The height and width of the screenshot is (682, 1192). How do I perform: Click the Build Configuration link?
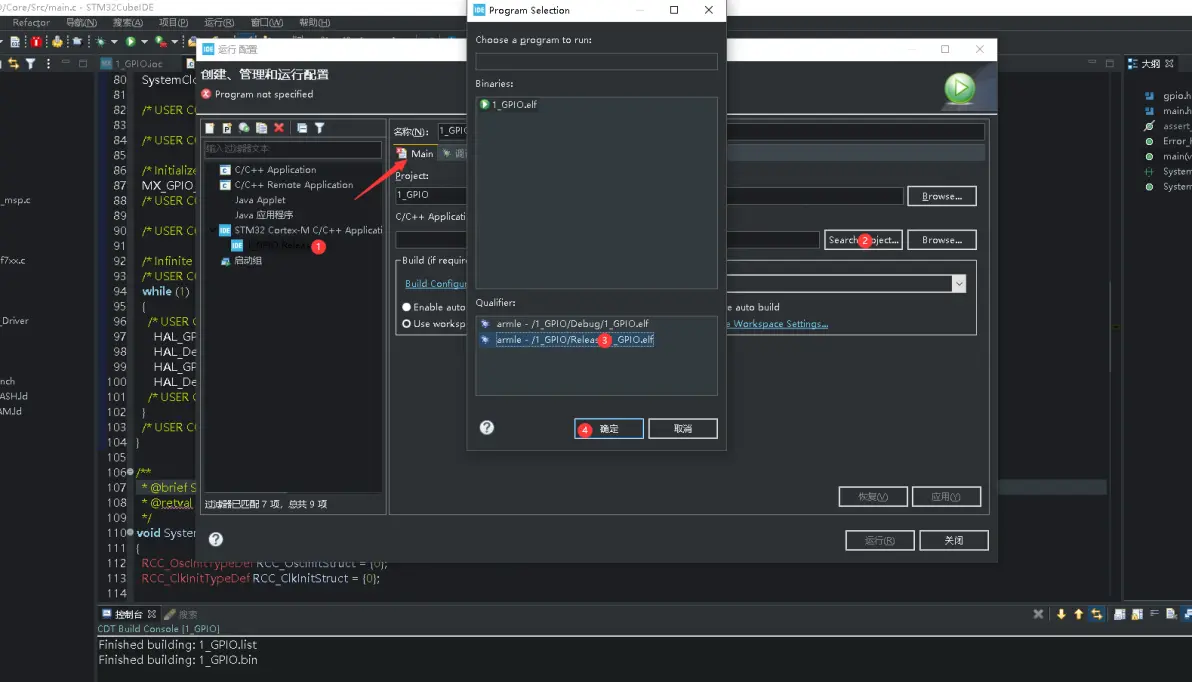click(x=436, y=284)
